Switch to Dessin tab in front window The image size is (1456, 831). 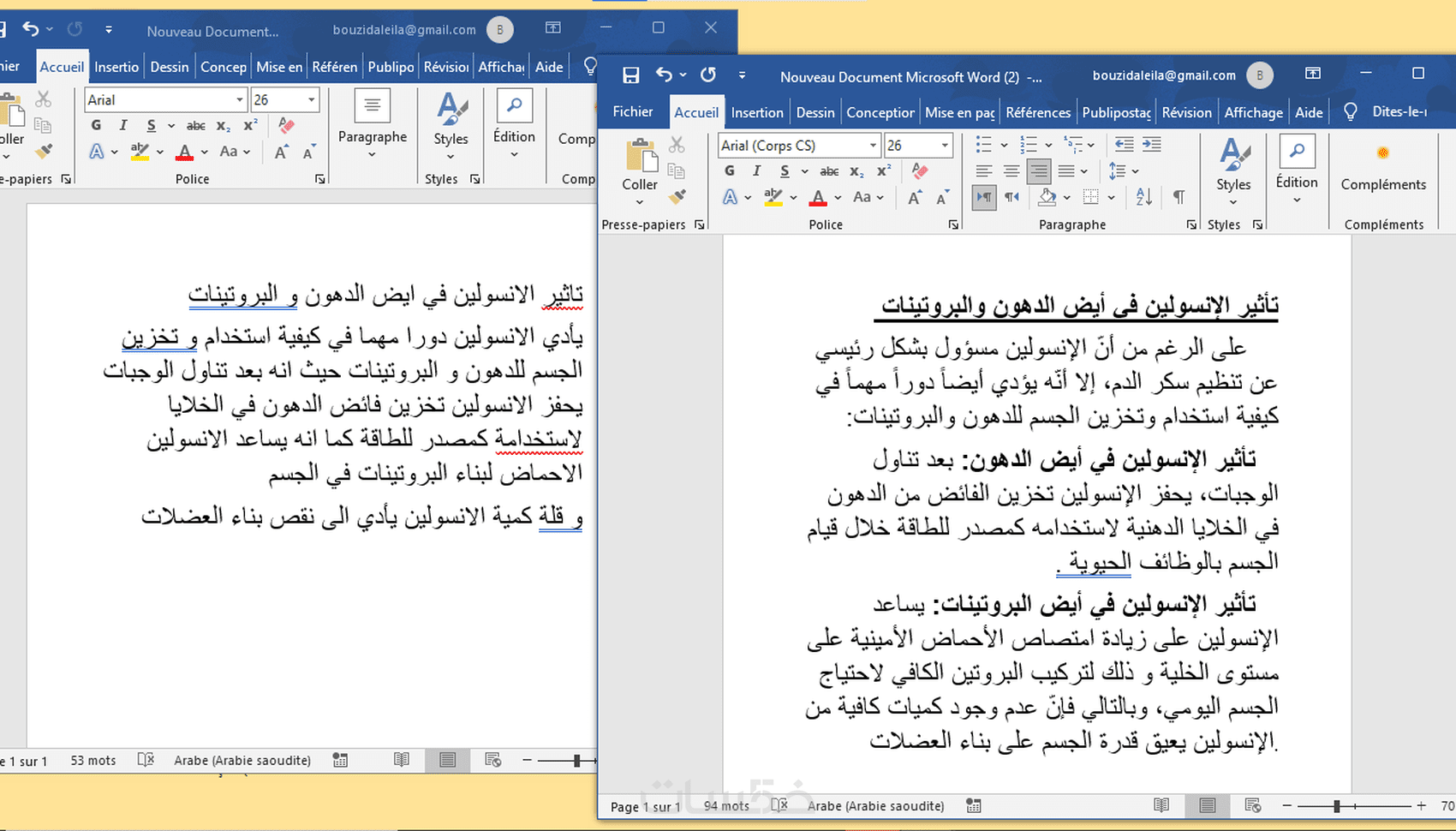click(815, 112)
